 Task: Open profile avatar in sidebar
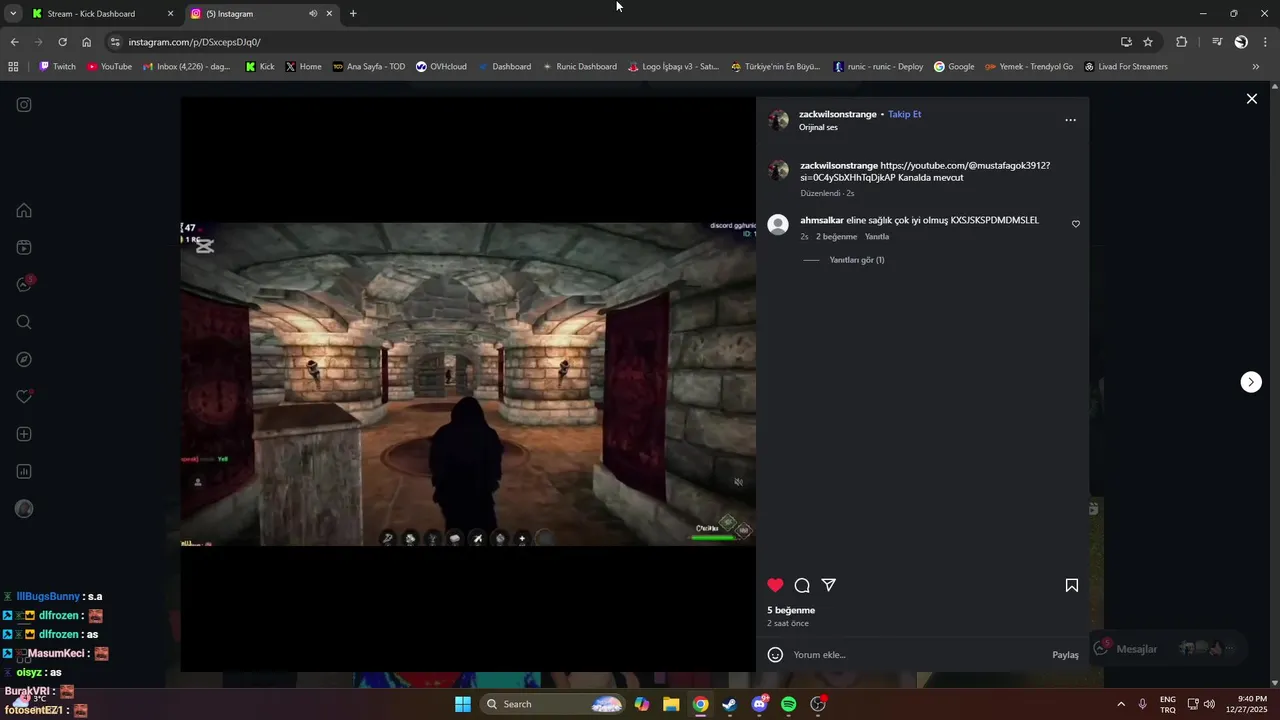[24, 509]
